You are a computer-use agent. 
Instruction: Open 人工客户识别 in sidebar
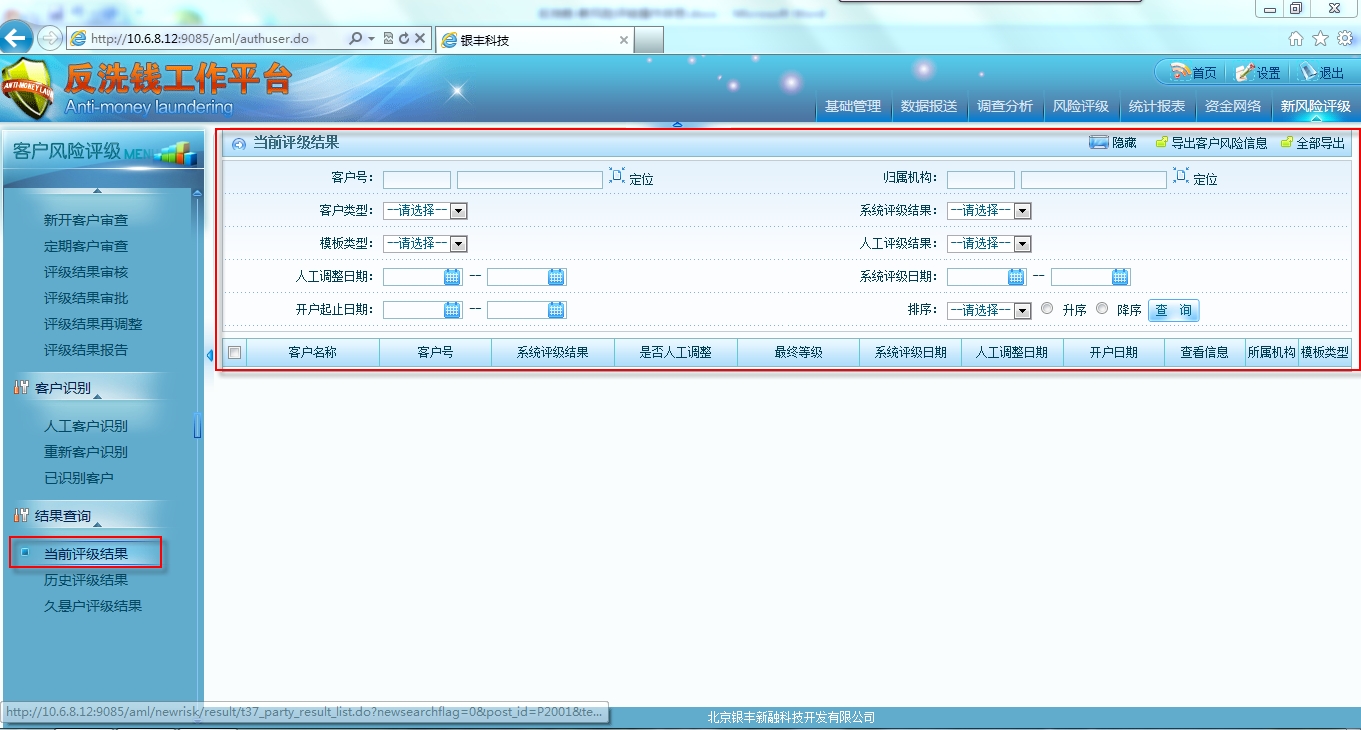[x=86, y=426]
